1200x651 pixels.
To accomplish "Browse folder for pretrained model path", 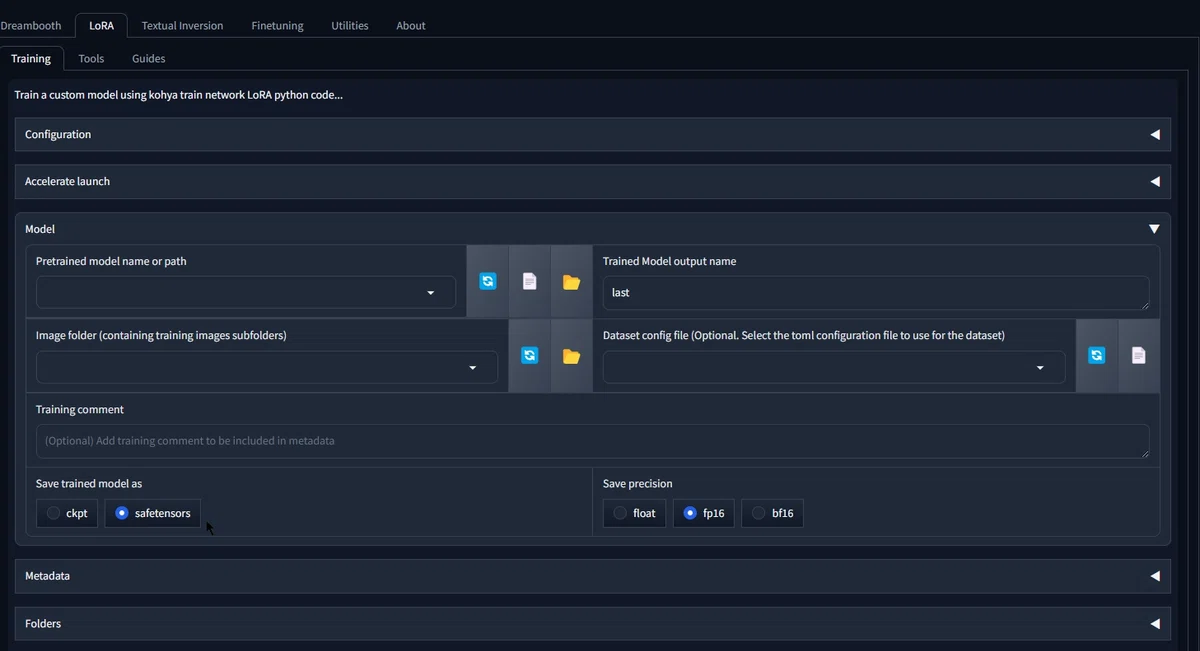I will [571, 282].
